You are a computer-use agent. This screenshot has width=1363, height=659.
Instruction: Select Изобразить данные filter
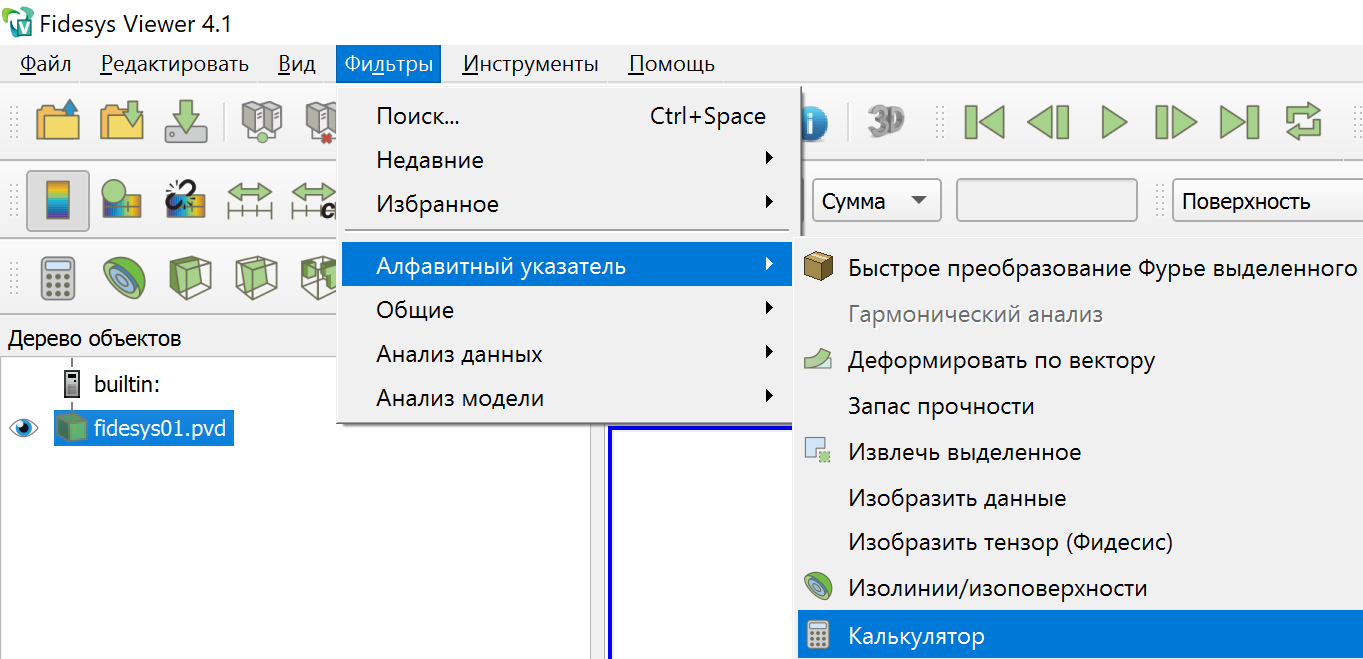click(1080, 498)
